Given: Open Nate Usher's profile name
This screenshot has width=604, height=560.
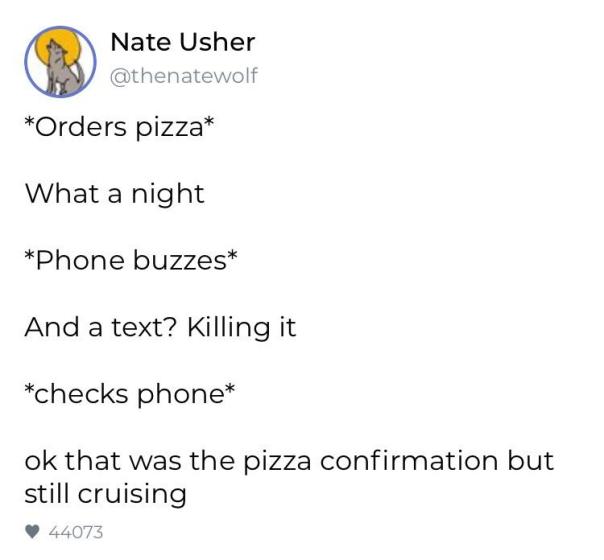Looking at the screenshot, I should coord(182,42).
